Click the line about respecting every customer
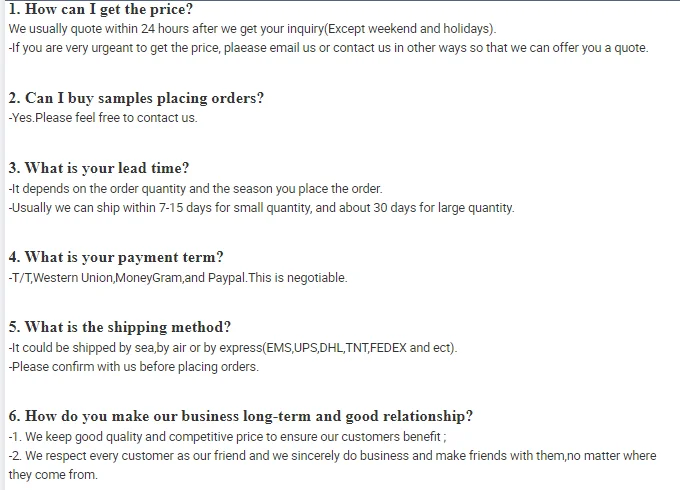The image size is (680, 490). click(332, 456)
